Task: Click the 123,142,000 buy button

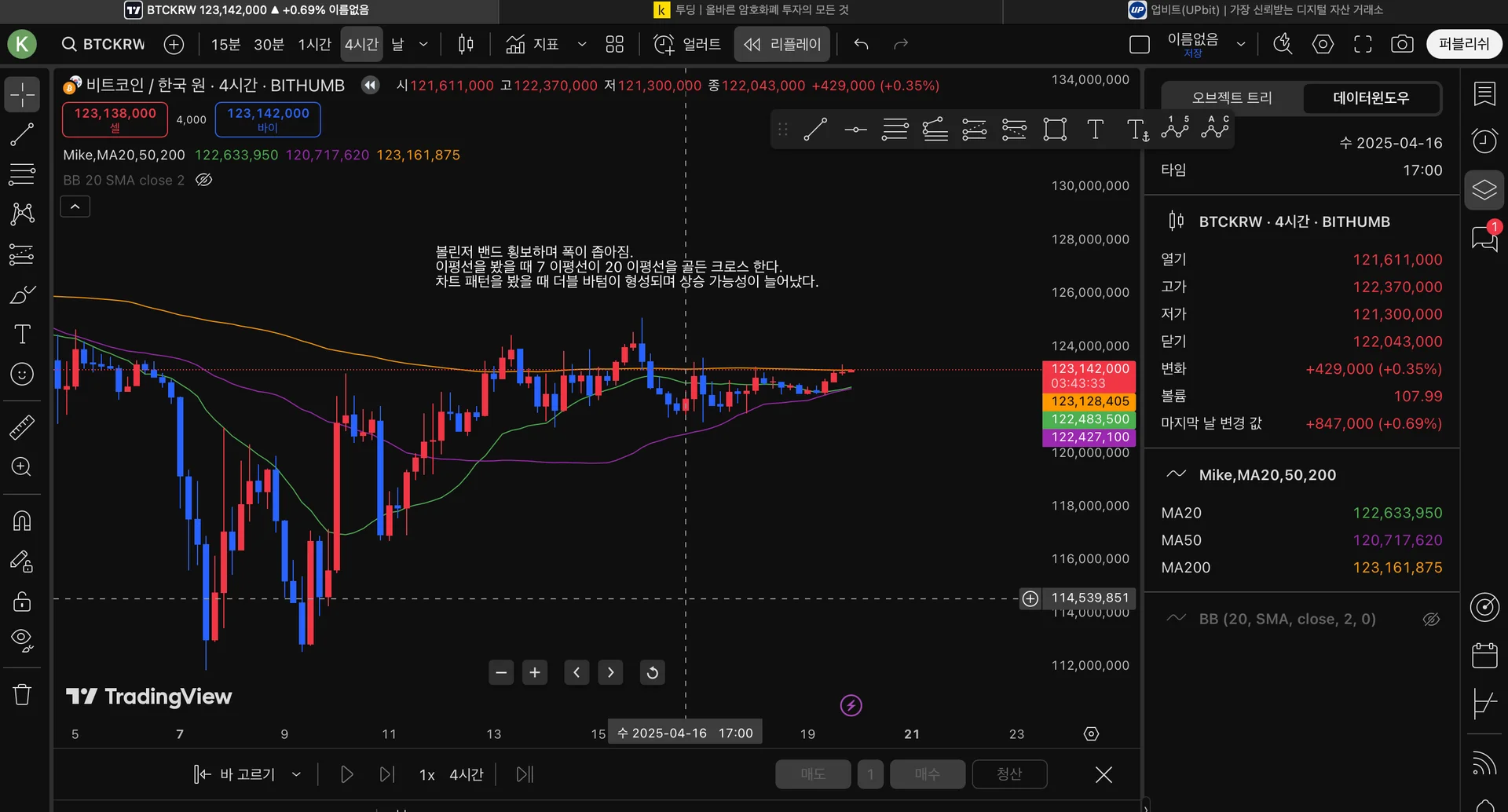Action: point(268,119)
